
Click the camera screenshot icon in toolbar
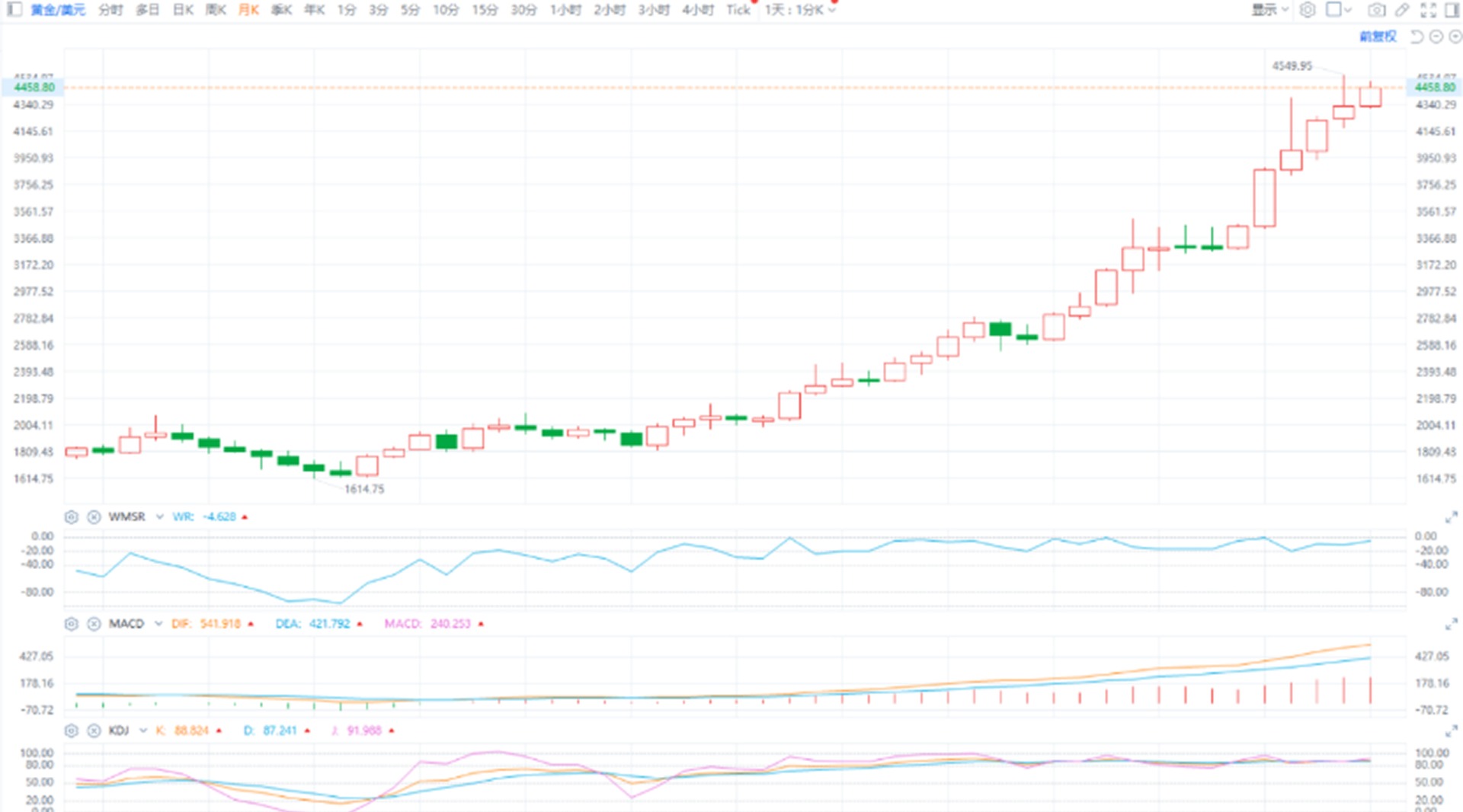pos(1377,10)
